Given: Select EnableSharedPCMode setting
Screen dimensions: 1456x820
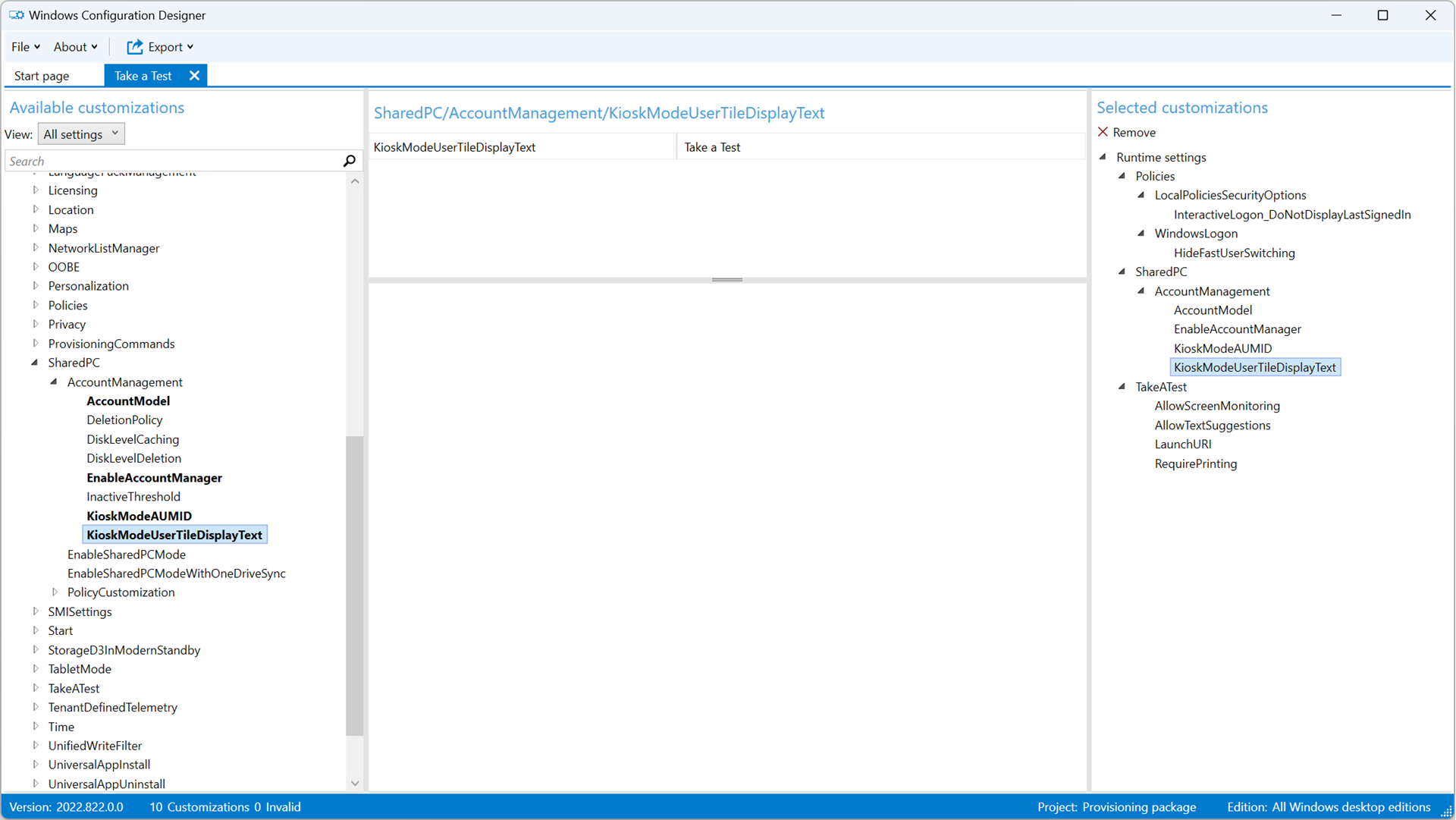Looking at the screenshot, I should (126, 555).
